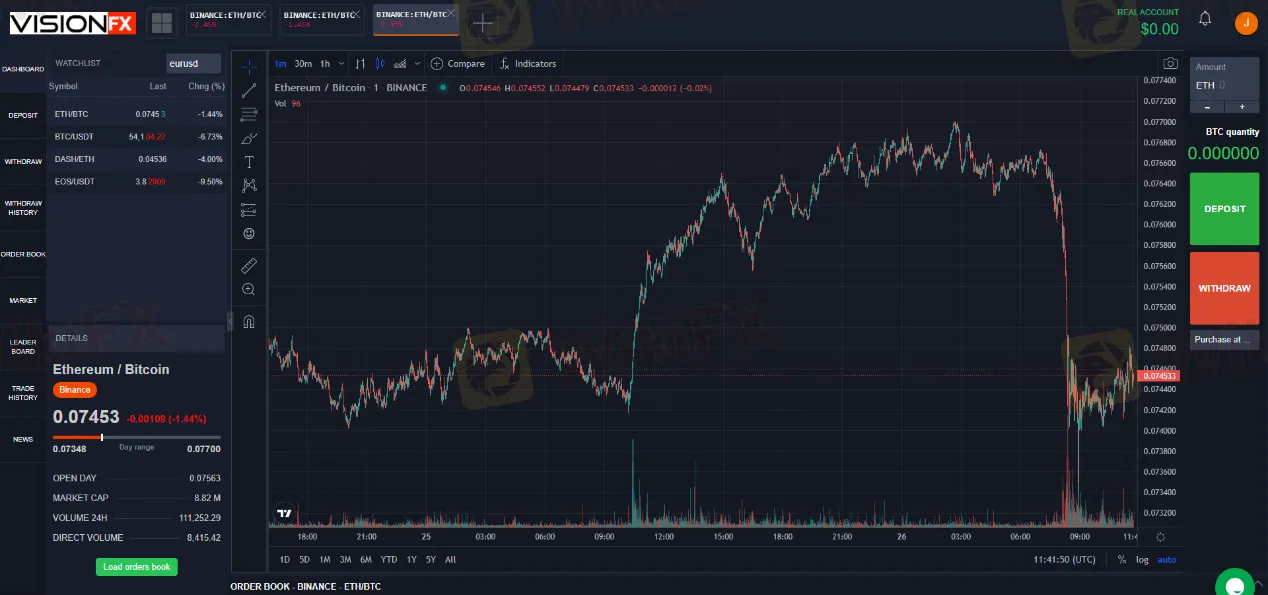This screenshot has height=595, width=1268.
Task: Open the XABCD Pattern tool
Action: (x=249, y=185)
